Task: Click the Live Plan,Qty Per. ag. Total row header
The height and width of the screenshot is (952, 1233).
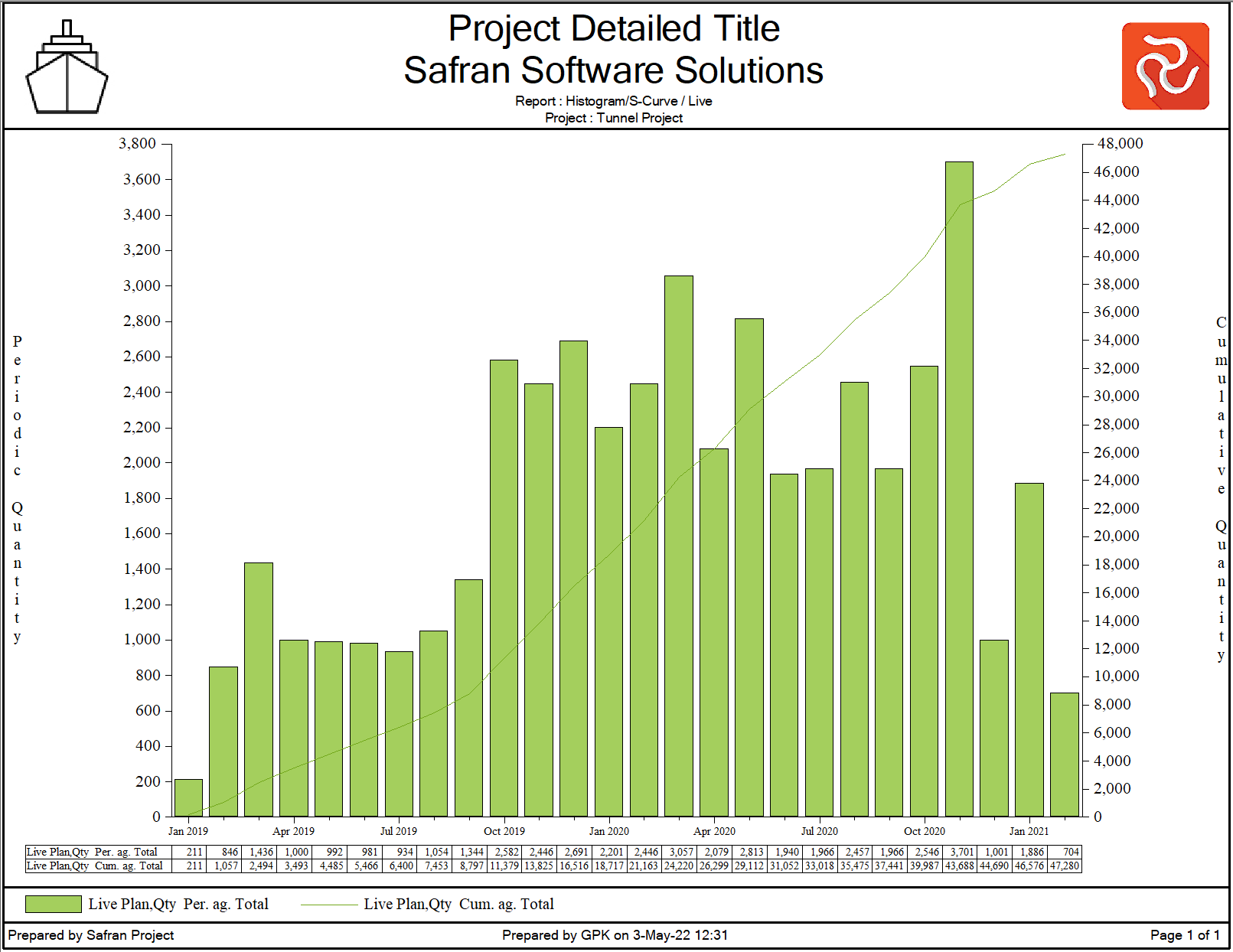Action: pos(98,852)
